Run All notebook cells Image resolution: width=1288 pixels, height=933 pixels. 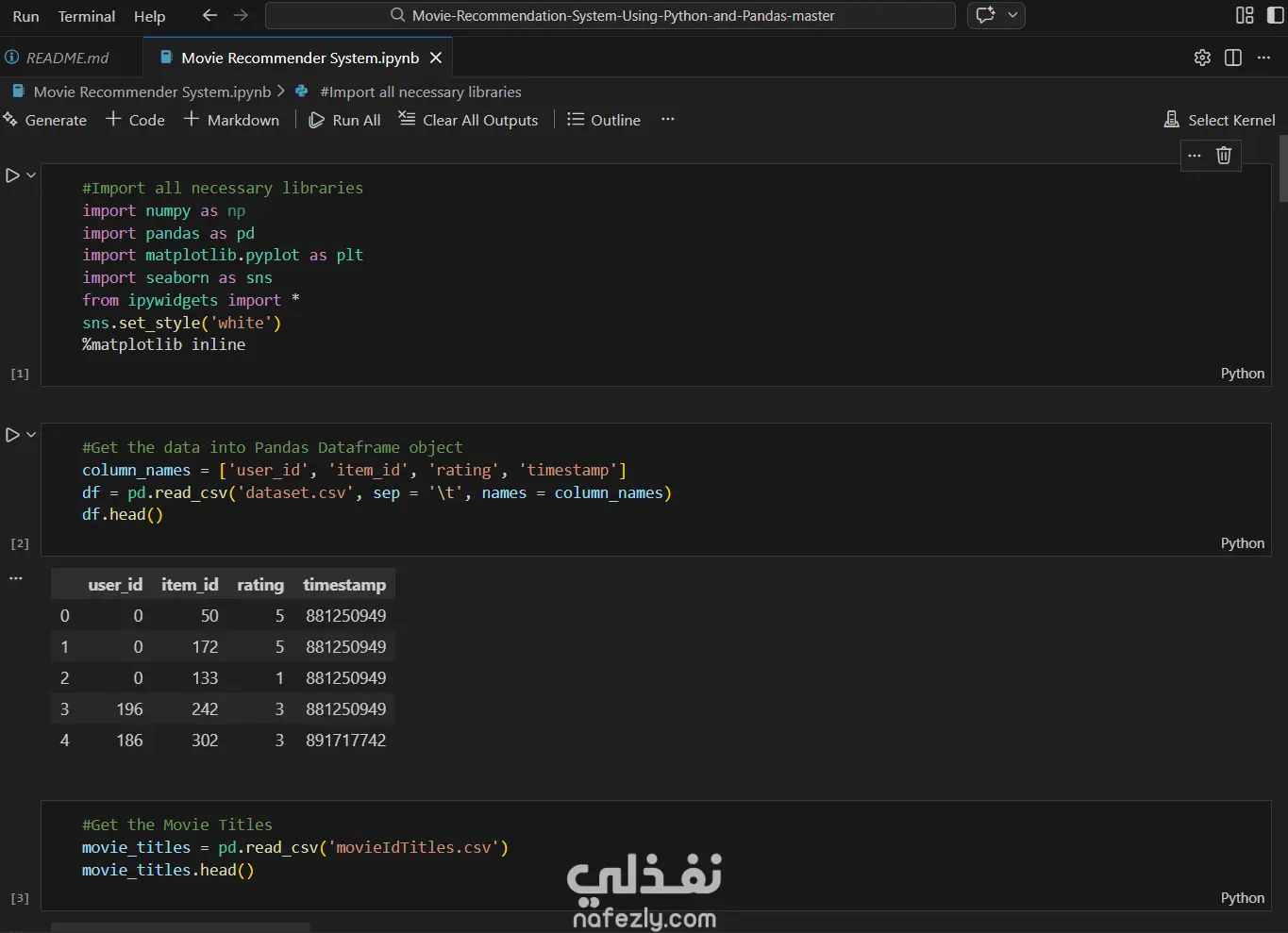(344, 120)
